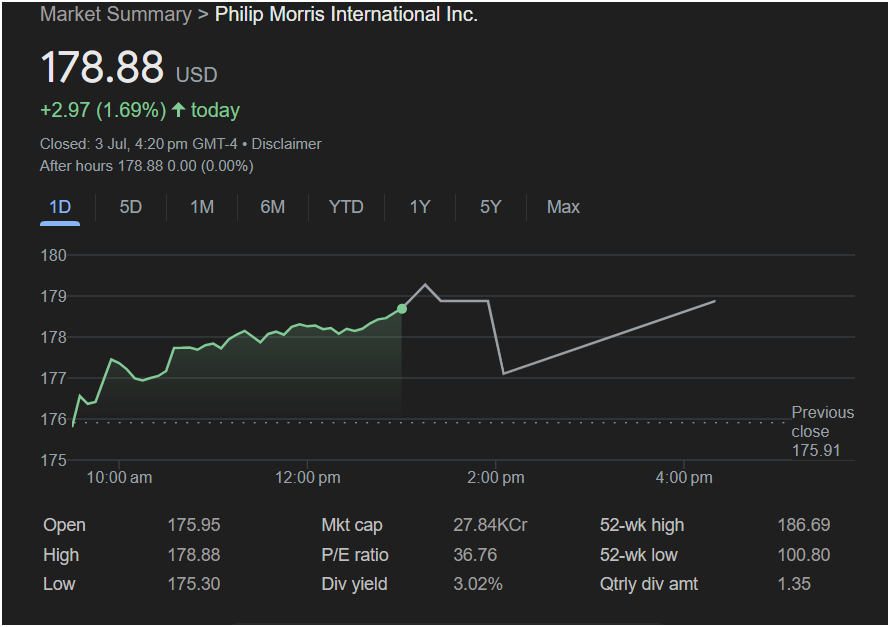Switch to the 5D chart range
The width and height of the screenshot is (890, 627).
131,207
